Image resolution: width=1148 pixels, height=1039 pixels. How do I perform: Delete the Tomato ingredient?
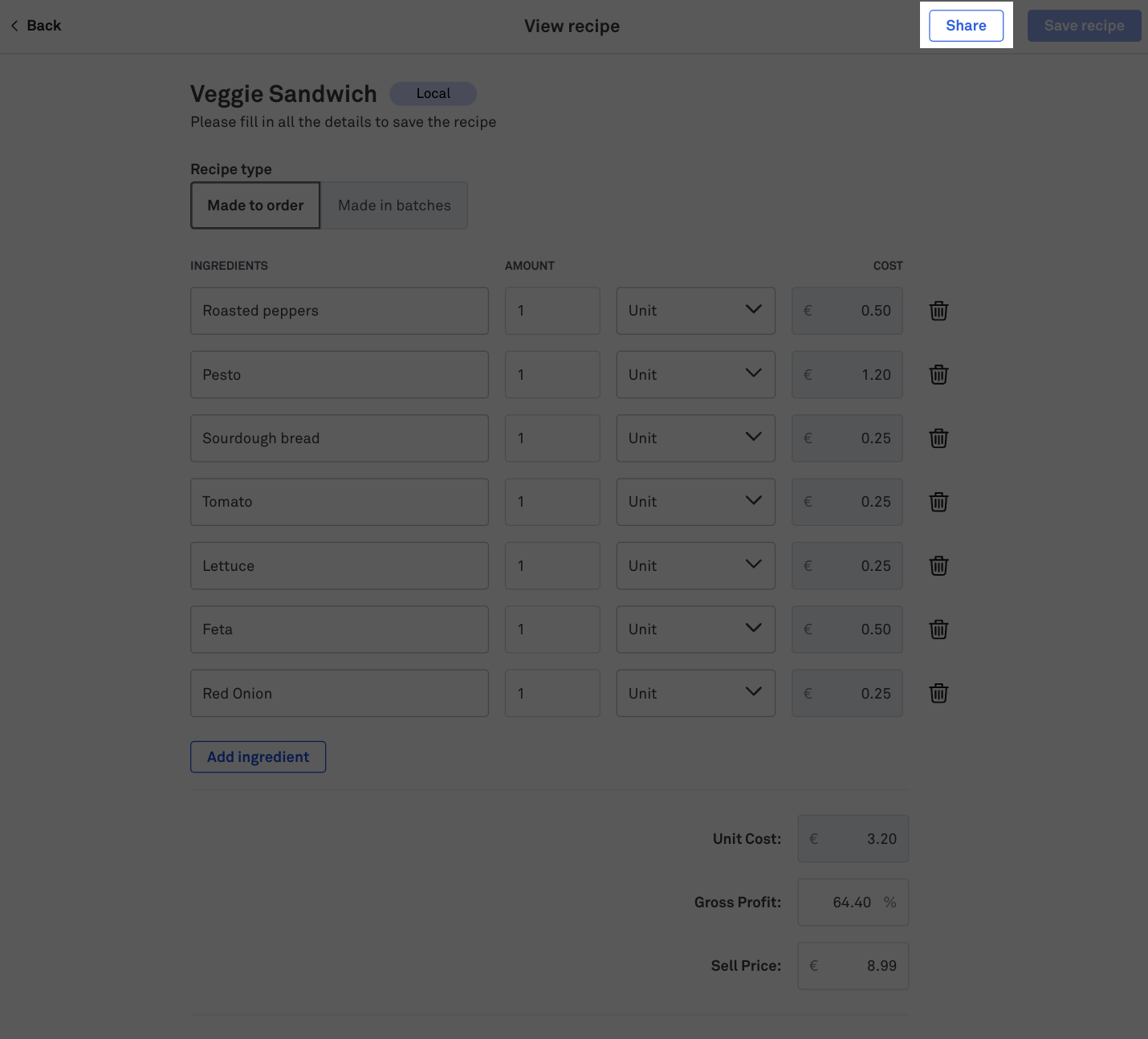(938, 502)
